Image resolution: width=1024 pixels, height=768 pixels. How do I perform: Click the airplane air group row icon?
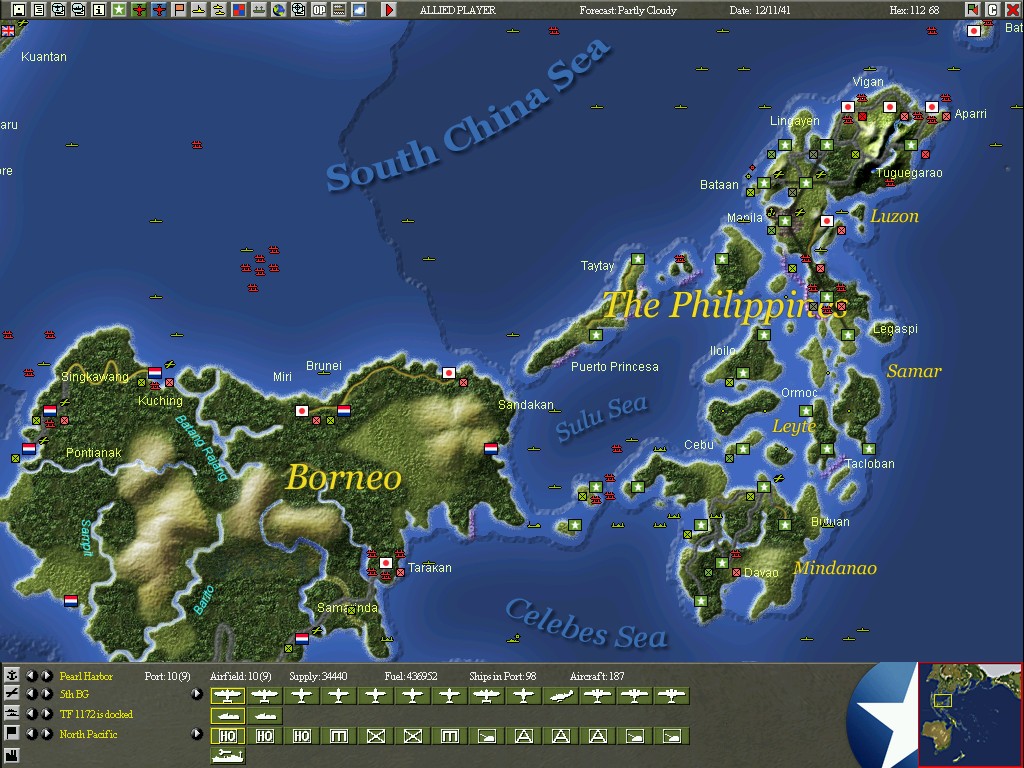pyautogui.click(x=12, y=694)
